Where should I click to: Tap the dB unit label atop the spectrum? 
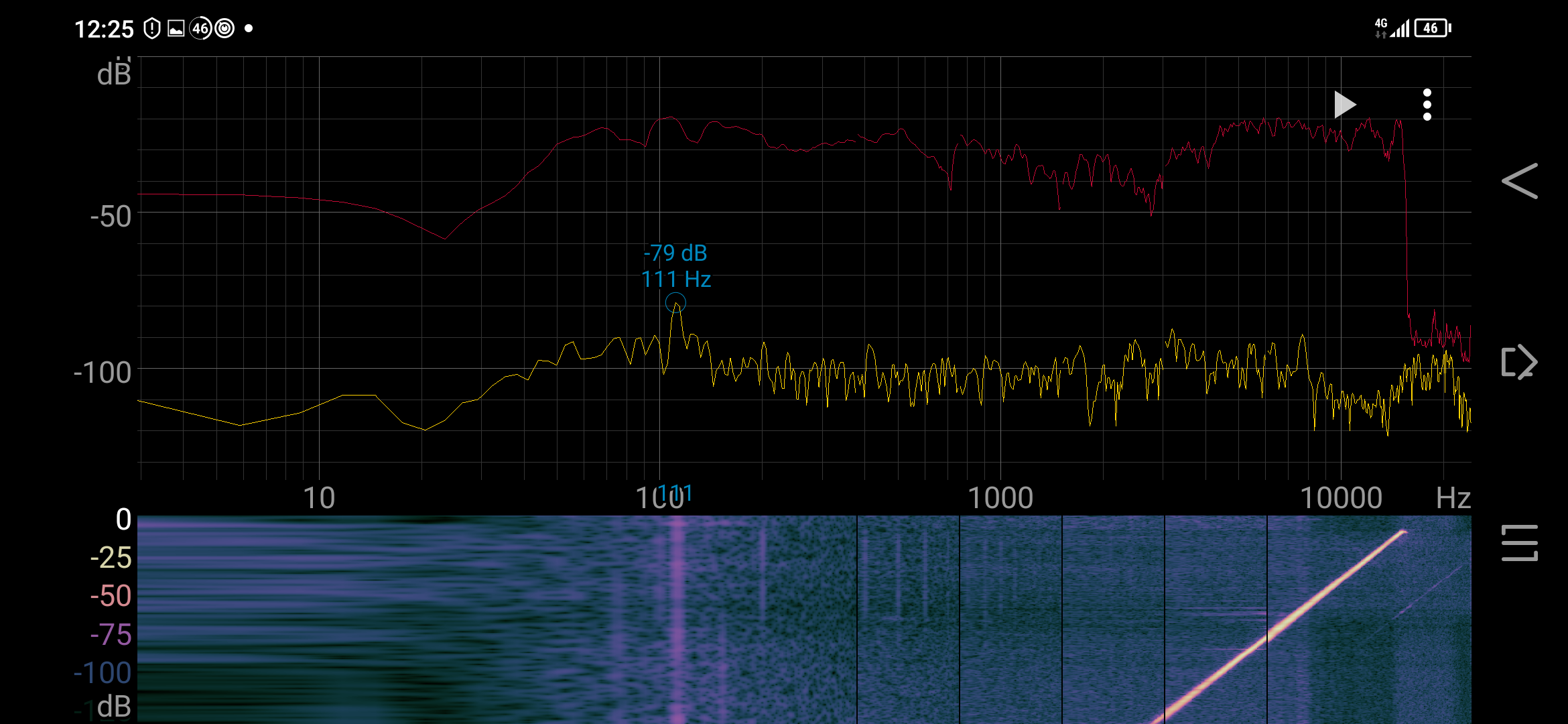tap(114, 74)
